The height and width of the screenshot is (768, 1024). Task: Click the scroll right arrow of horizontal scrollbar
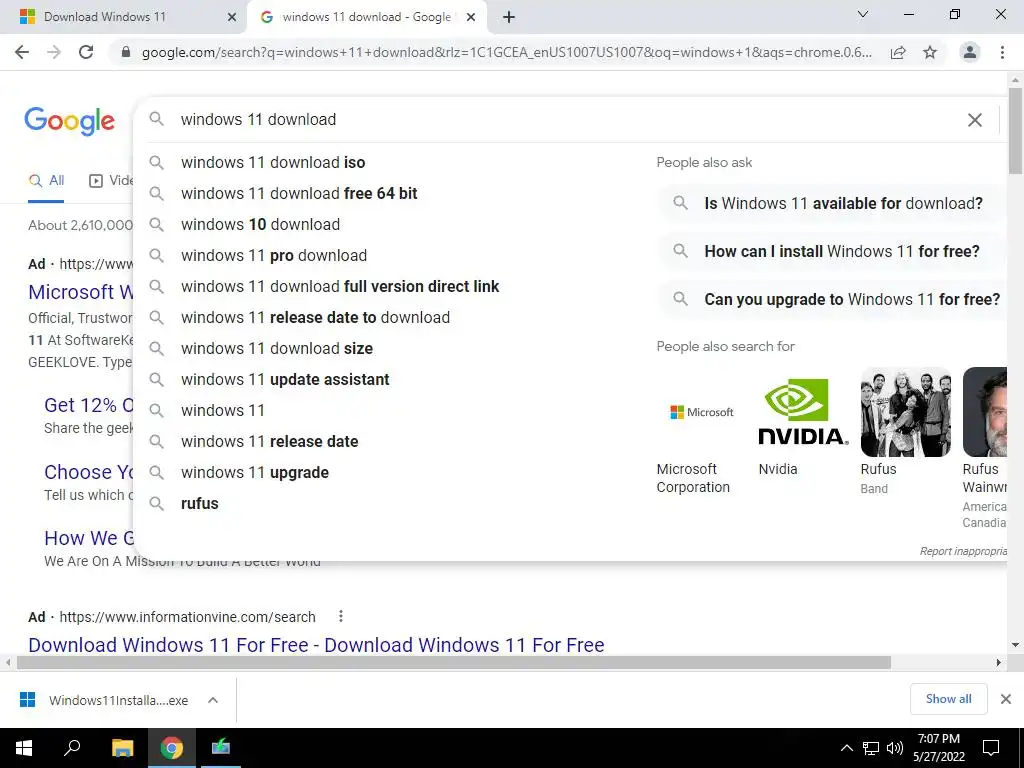tap(999, 663)
